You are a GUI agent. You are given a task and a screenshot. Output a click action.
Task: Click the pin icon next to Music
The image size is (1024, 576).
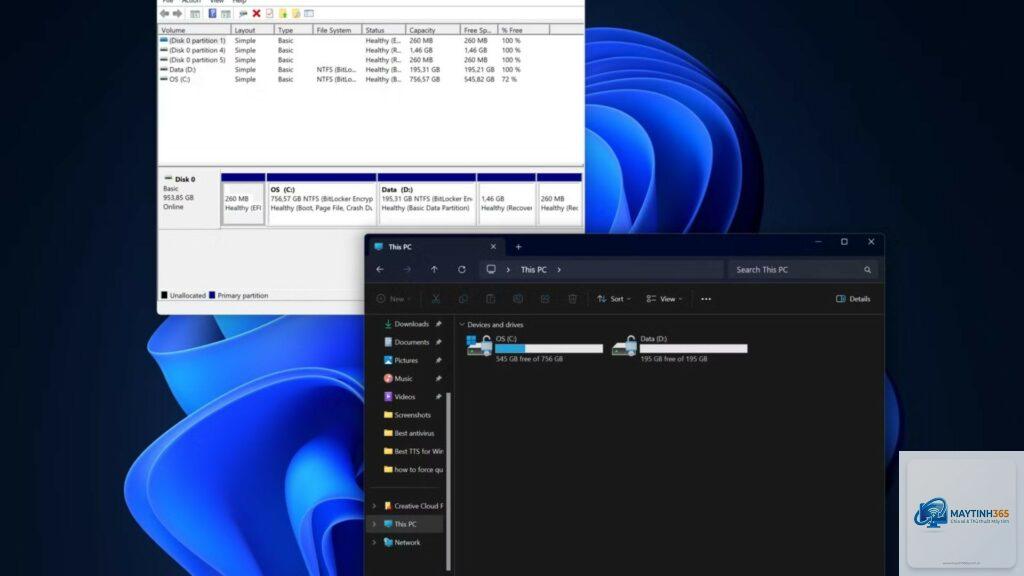(x=438, y=379)
